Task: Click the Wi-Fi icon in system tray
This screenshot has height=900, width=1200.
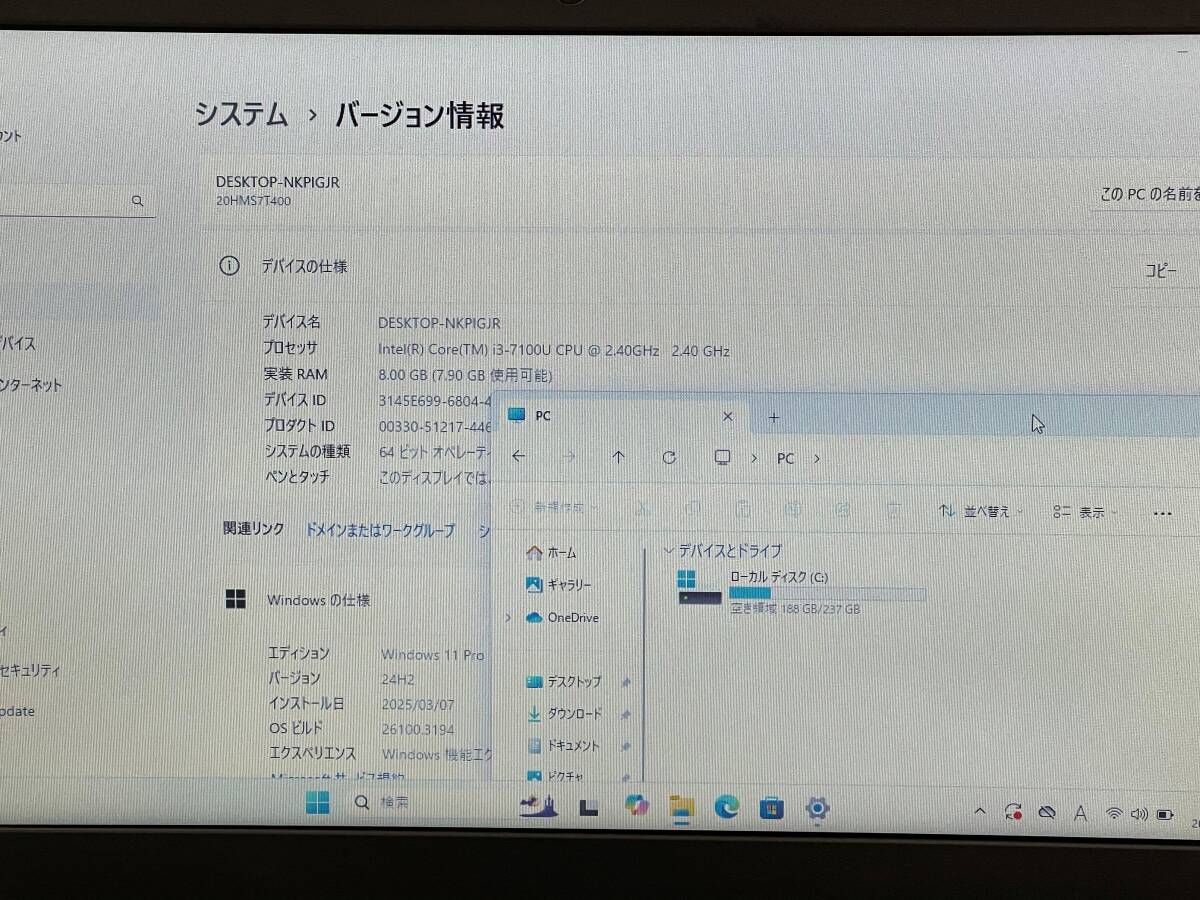Action: 1113,814
